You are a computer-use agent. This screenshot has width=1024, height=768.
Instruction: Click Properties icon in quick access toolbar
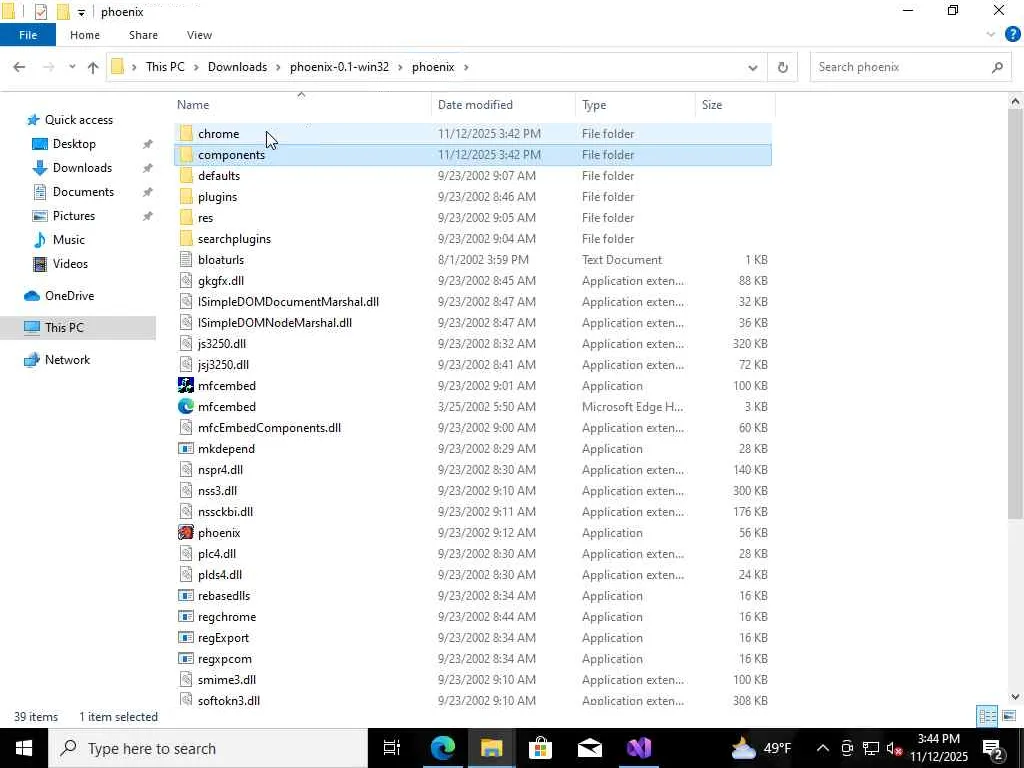[x=40, y=11]
